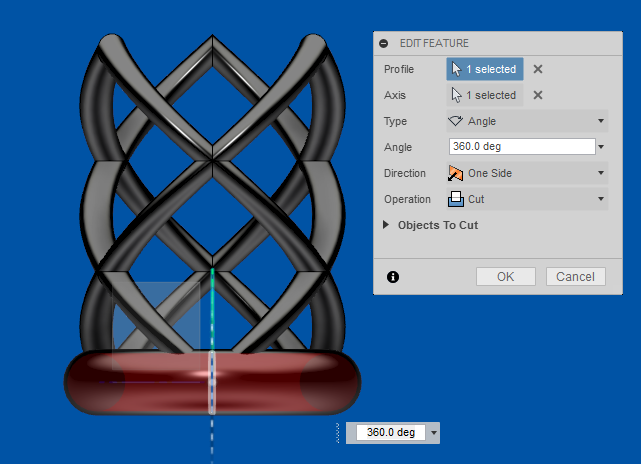Cancel the Edit Feature dialog
Viewport: 641px width, 464px height.
coord(576,277)
